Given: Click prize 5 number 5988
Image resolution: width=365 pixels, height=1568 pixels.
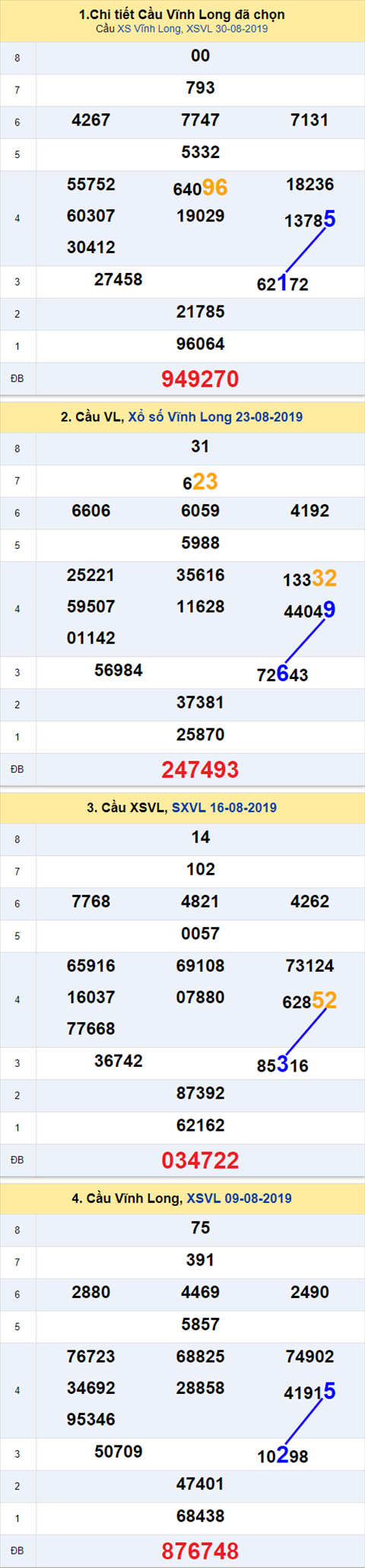Looking at the screenshot, I should pyautogui.click(x=201, y=543).
